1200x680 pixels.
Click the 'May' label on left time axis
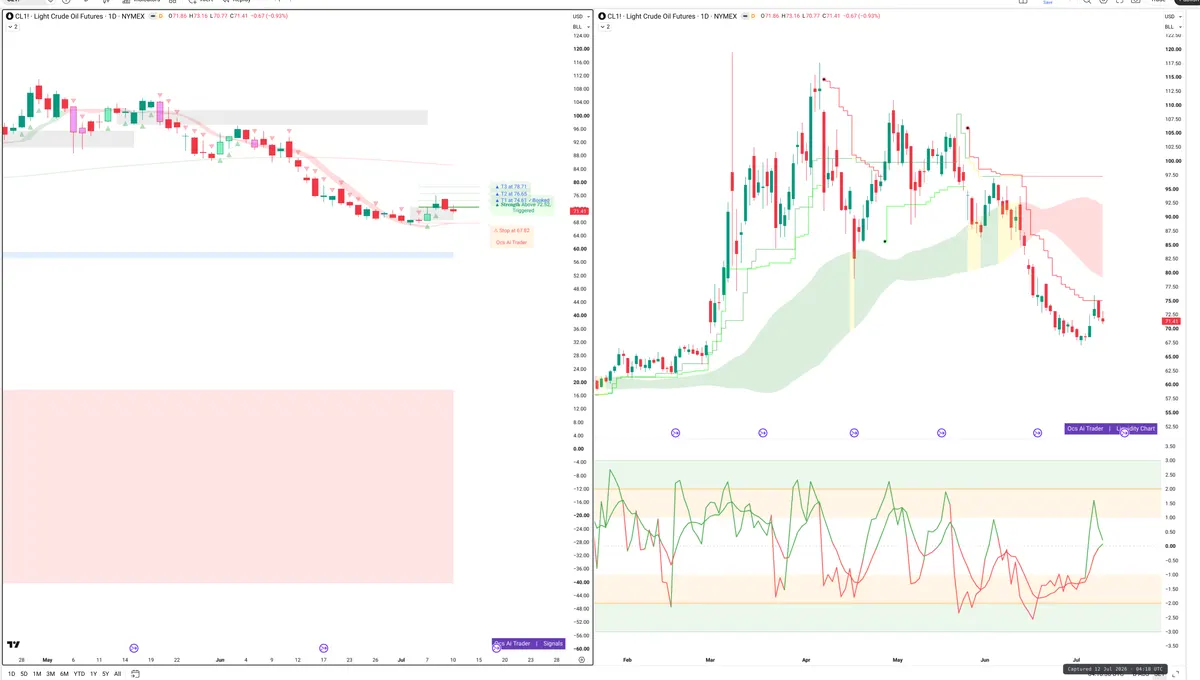click(47, 660)
